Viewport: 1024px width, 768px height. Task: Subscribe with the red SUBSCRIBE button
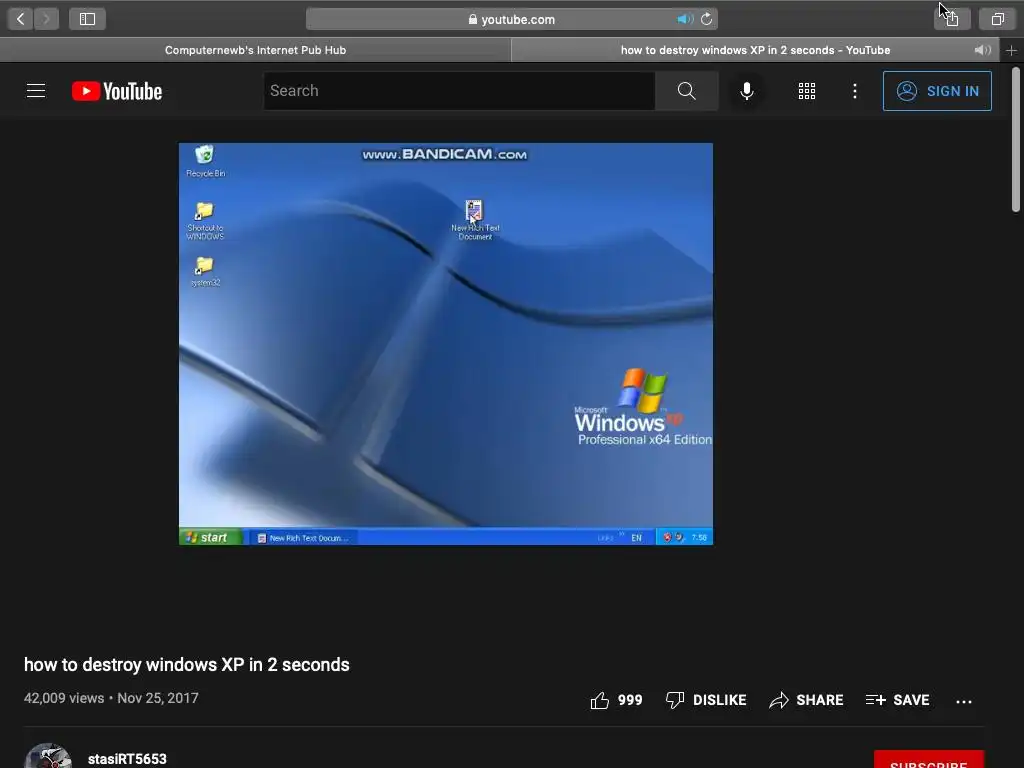pyautogui.click(x=929, y=760)
